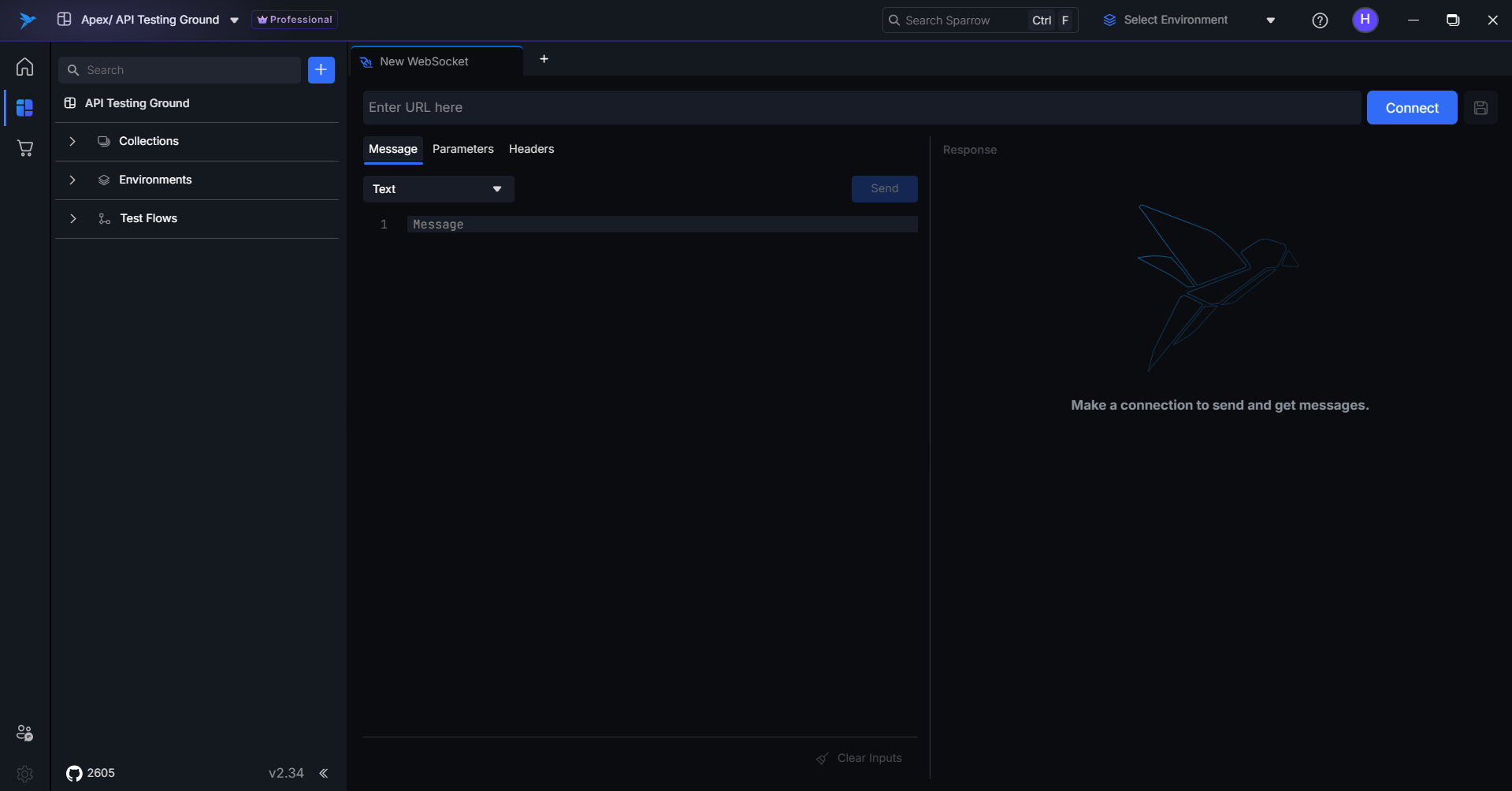Open the Home icon in sidebar
Viewport: 1512px width, 791px height.
[x=25, y=67]
